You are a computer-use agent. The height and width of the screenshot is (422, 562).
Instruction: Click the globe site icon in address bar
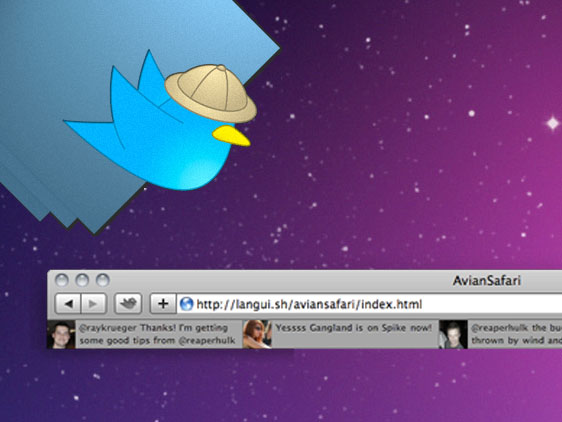(x=186, y=304)
